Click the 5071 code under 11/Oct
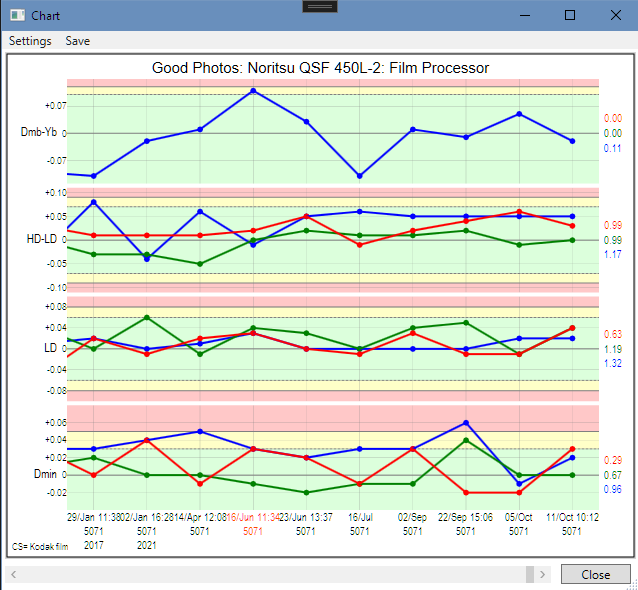This screenshot has height=590, width=638. point(571,531)
